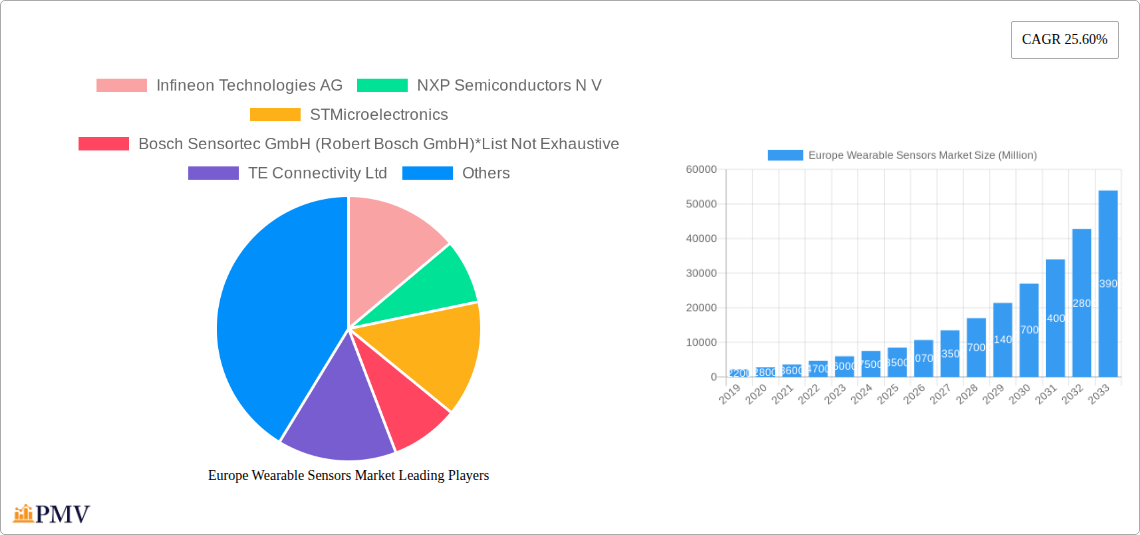Click the 2024 bar in chart
This screenshot has height=535, width=1140.
coord(870,363)
